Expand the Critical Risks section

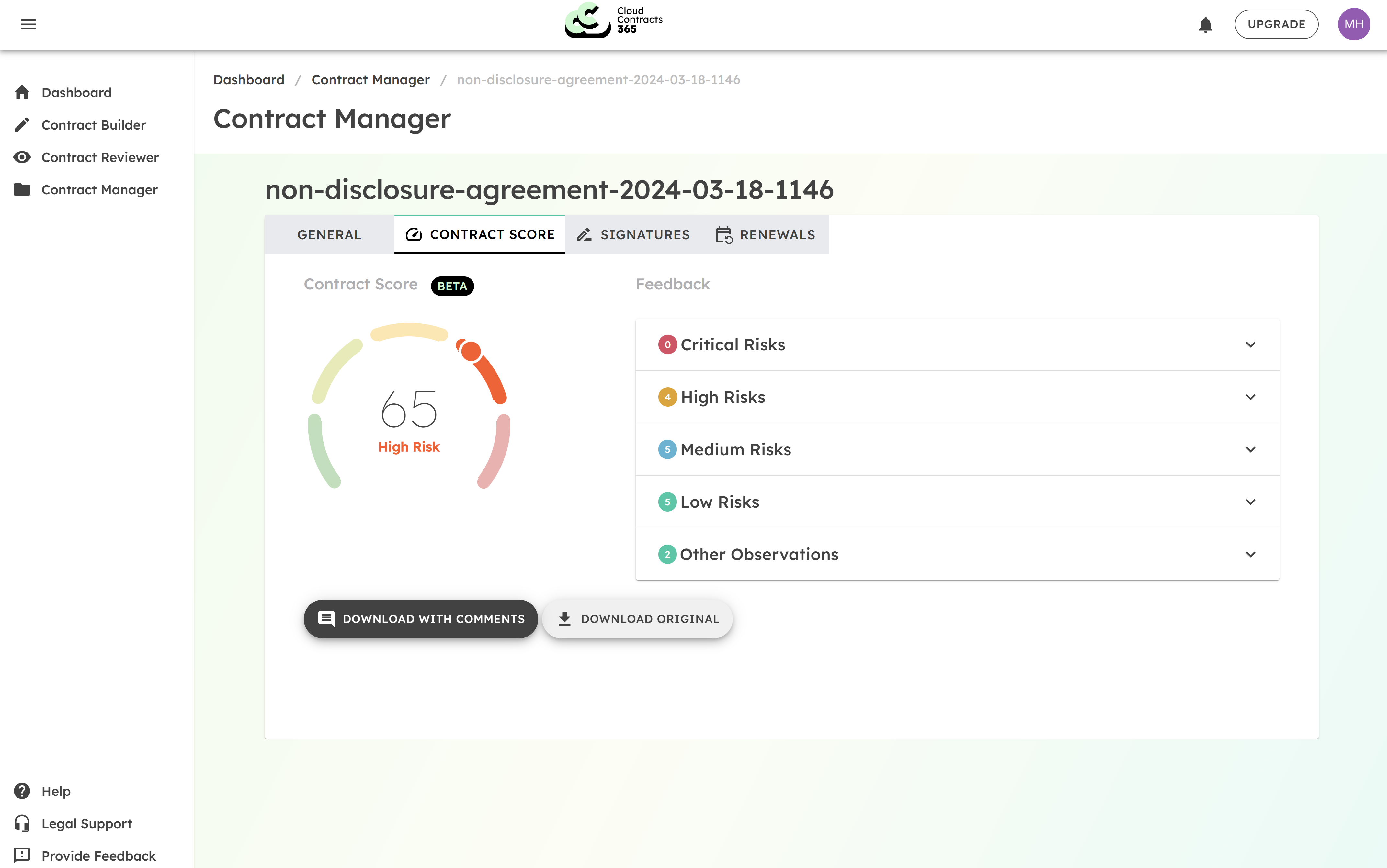point(957,344)
